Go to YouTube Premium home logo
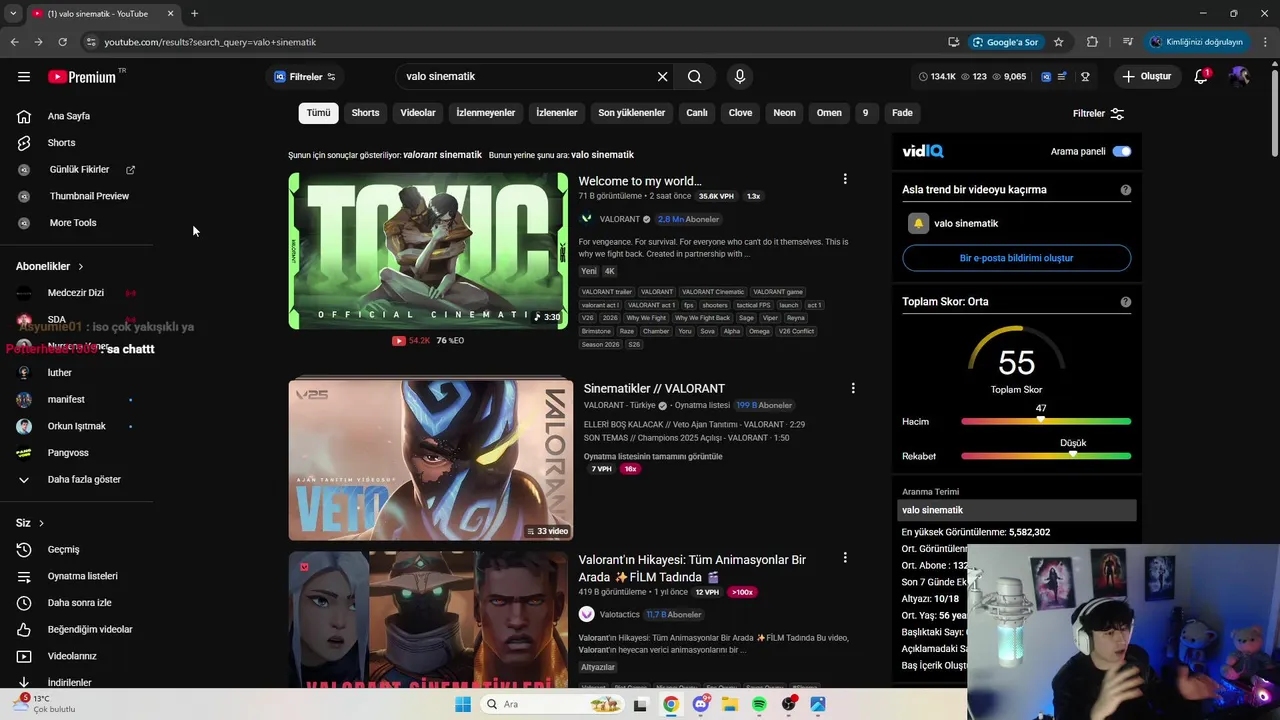 [82, 77]
